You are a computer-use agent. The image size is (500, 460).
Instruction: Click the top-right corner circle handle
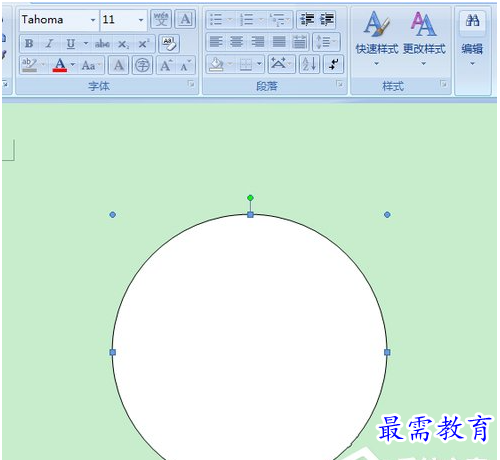click(x=387, y=215)
